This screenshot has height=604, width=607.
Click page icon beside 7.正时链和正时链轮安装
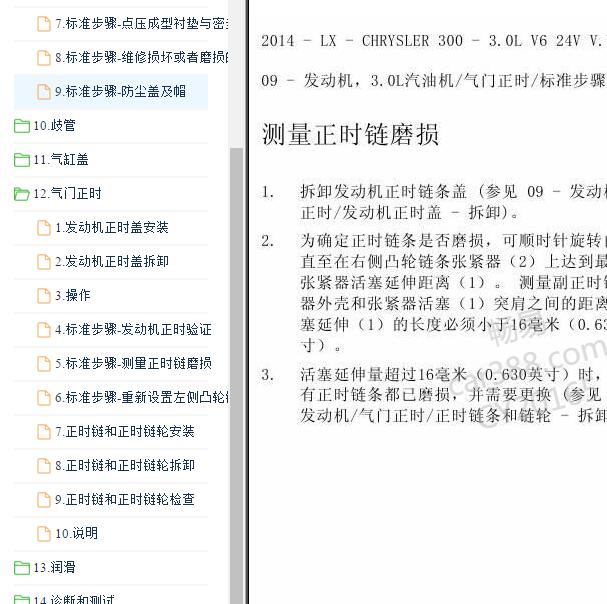click(44, 432)
